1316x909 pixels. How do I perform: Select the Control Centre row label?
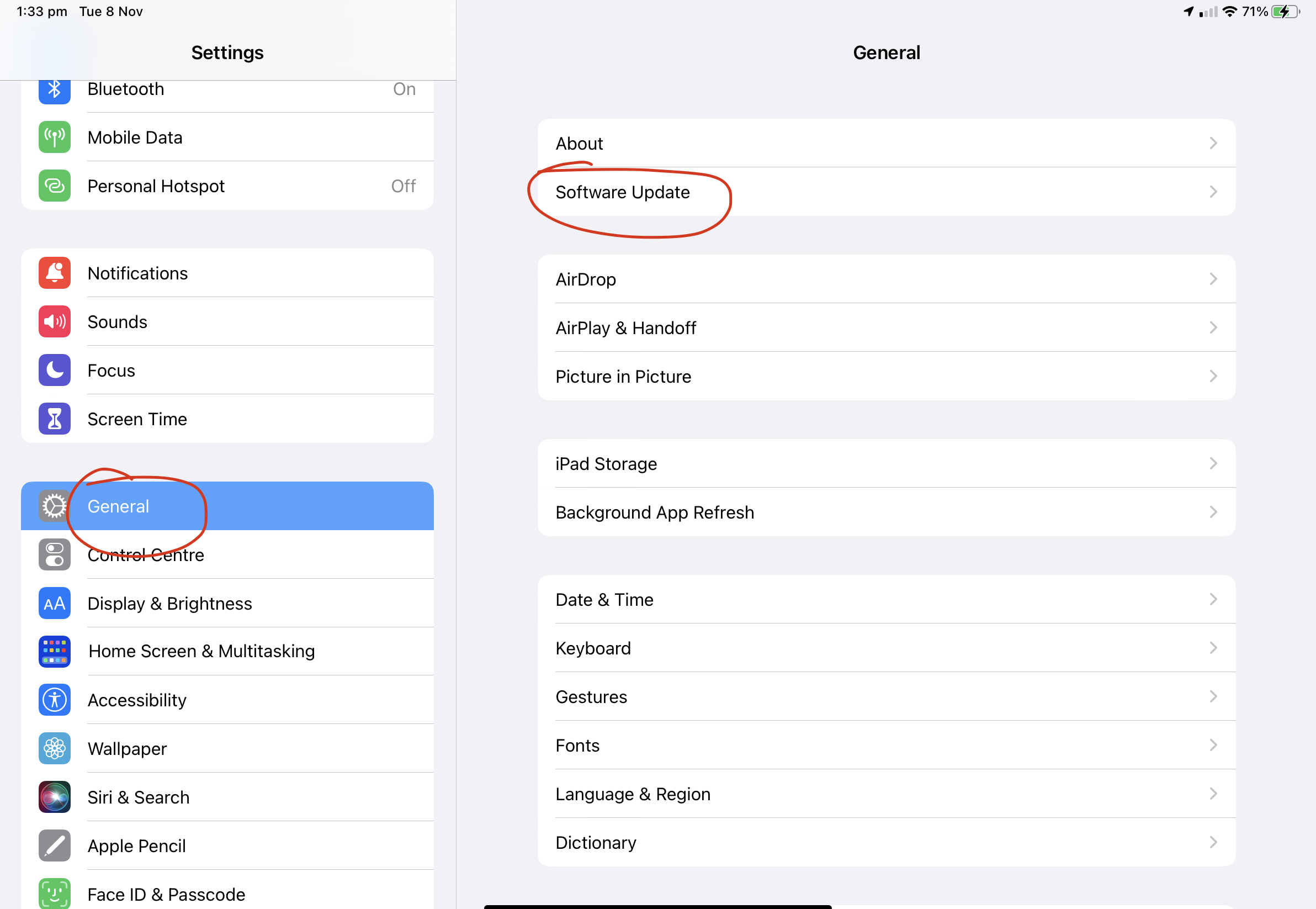click(146, 555)
